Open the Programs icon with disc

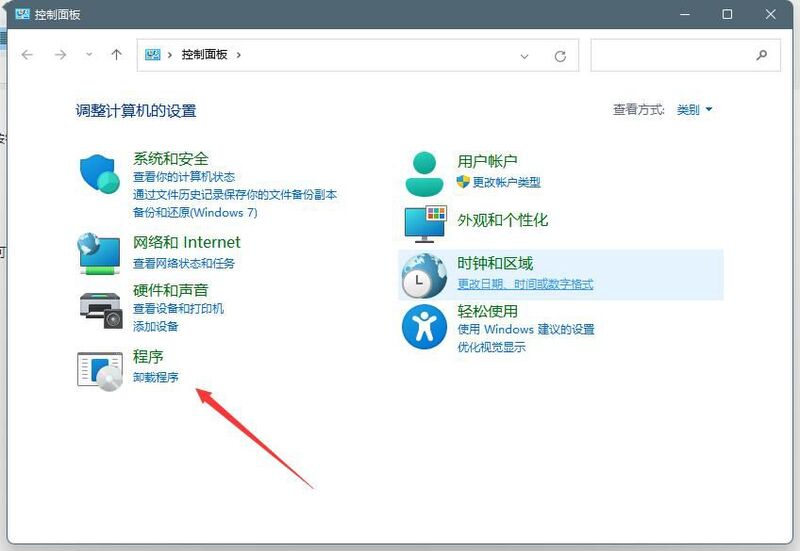pyautogui.click(x=100, y=371)
